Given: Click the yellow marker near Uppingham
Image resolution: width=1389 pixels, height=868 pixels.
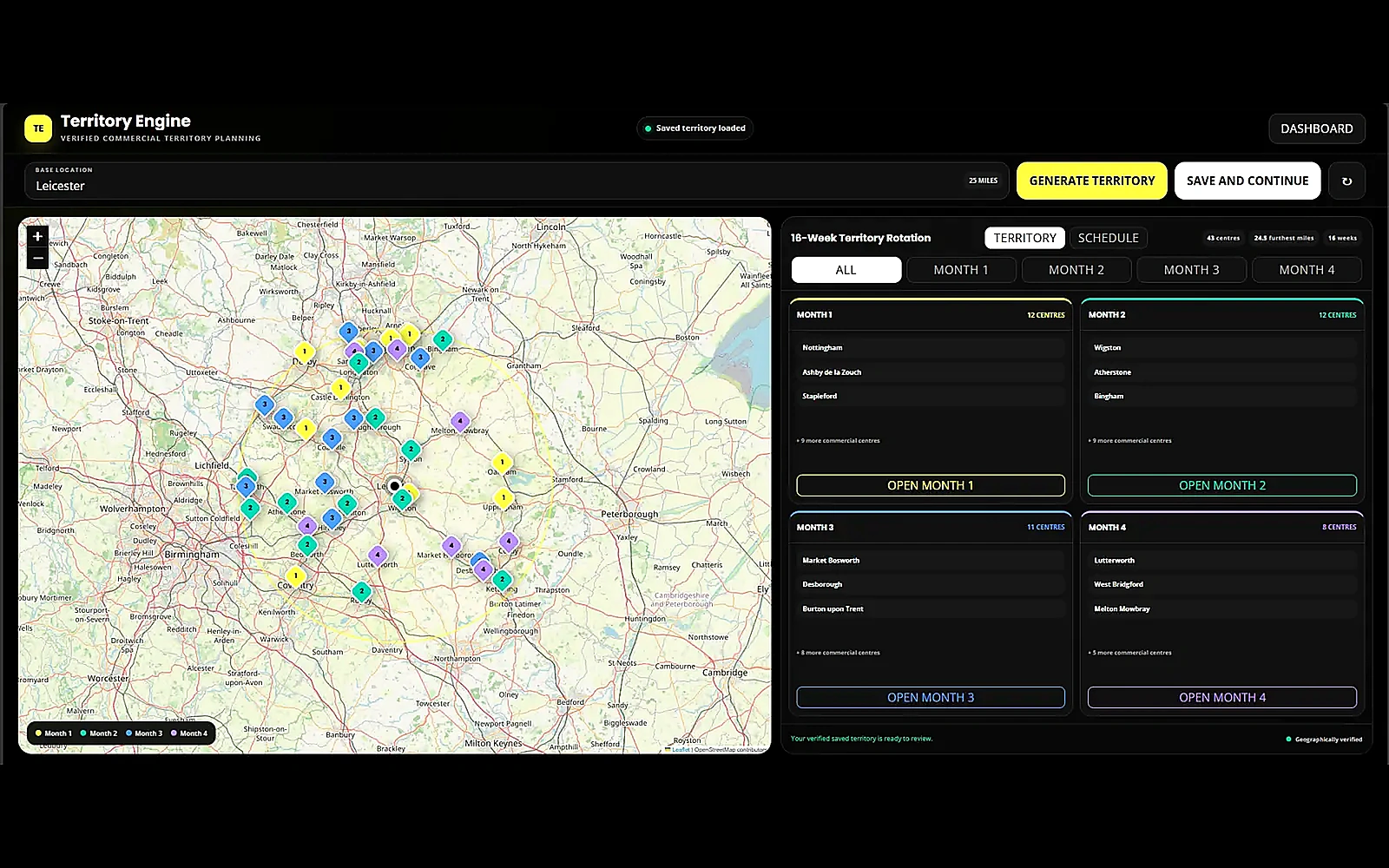Looking at the screenshot, I should pyautogui.click(x=503, y=498).
